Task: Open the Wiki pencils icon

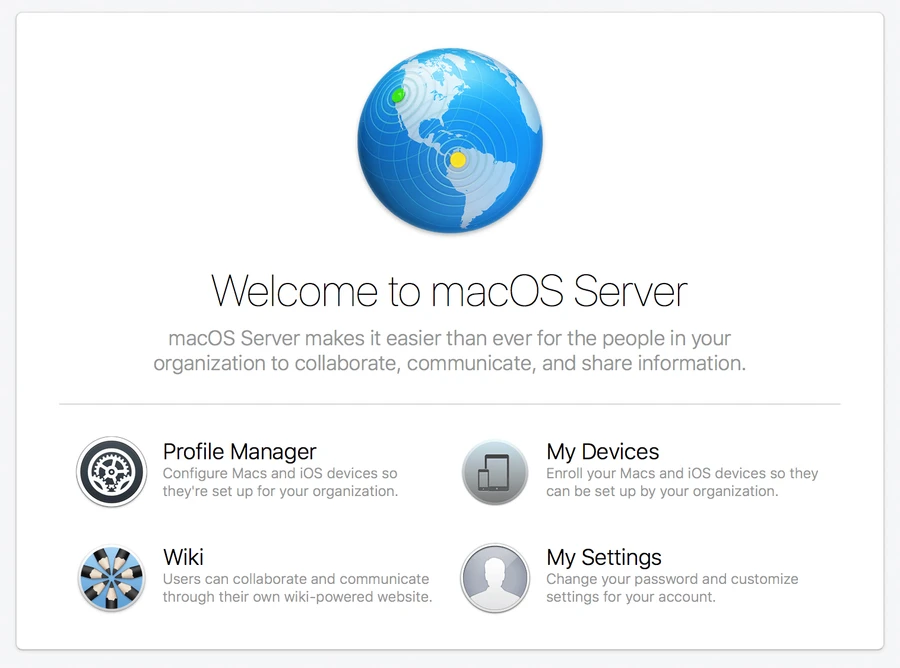Action: tap(111, 578)
